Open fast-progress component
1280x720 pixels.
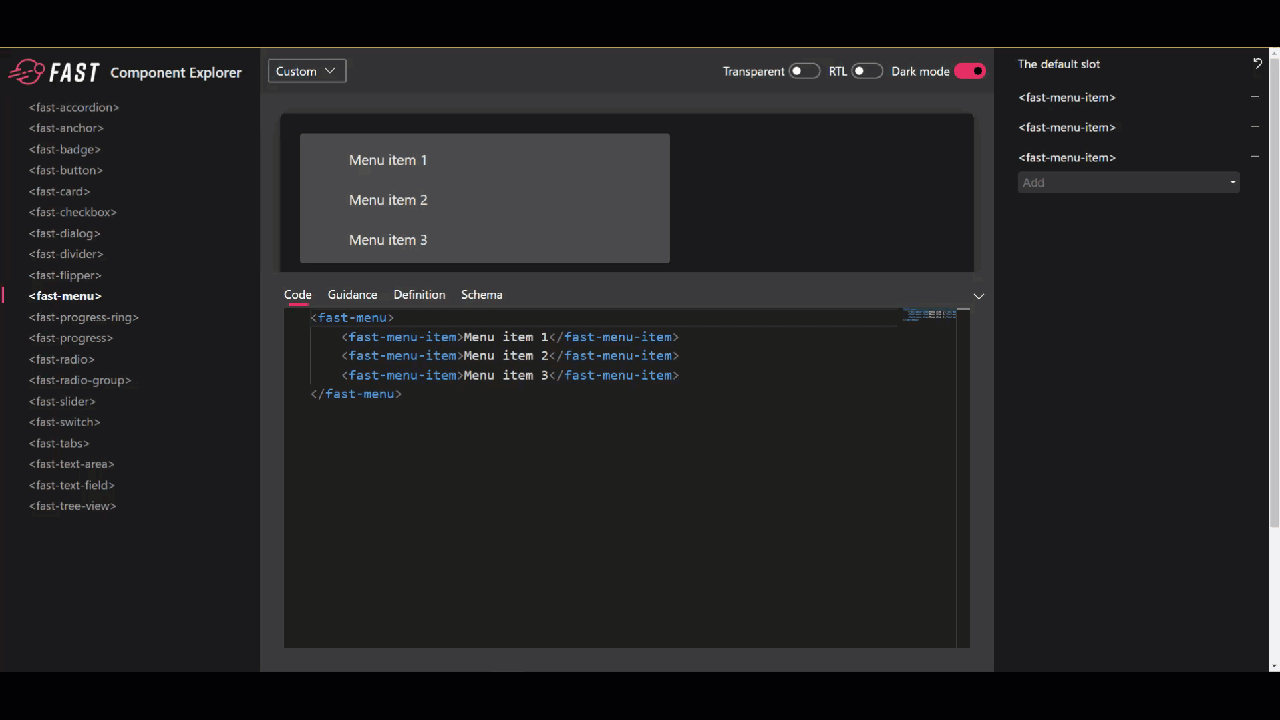pyautogui.click(x=71, y=338)
